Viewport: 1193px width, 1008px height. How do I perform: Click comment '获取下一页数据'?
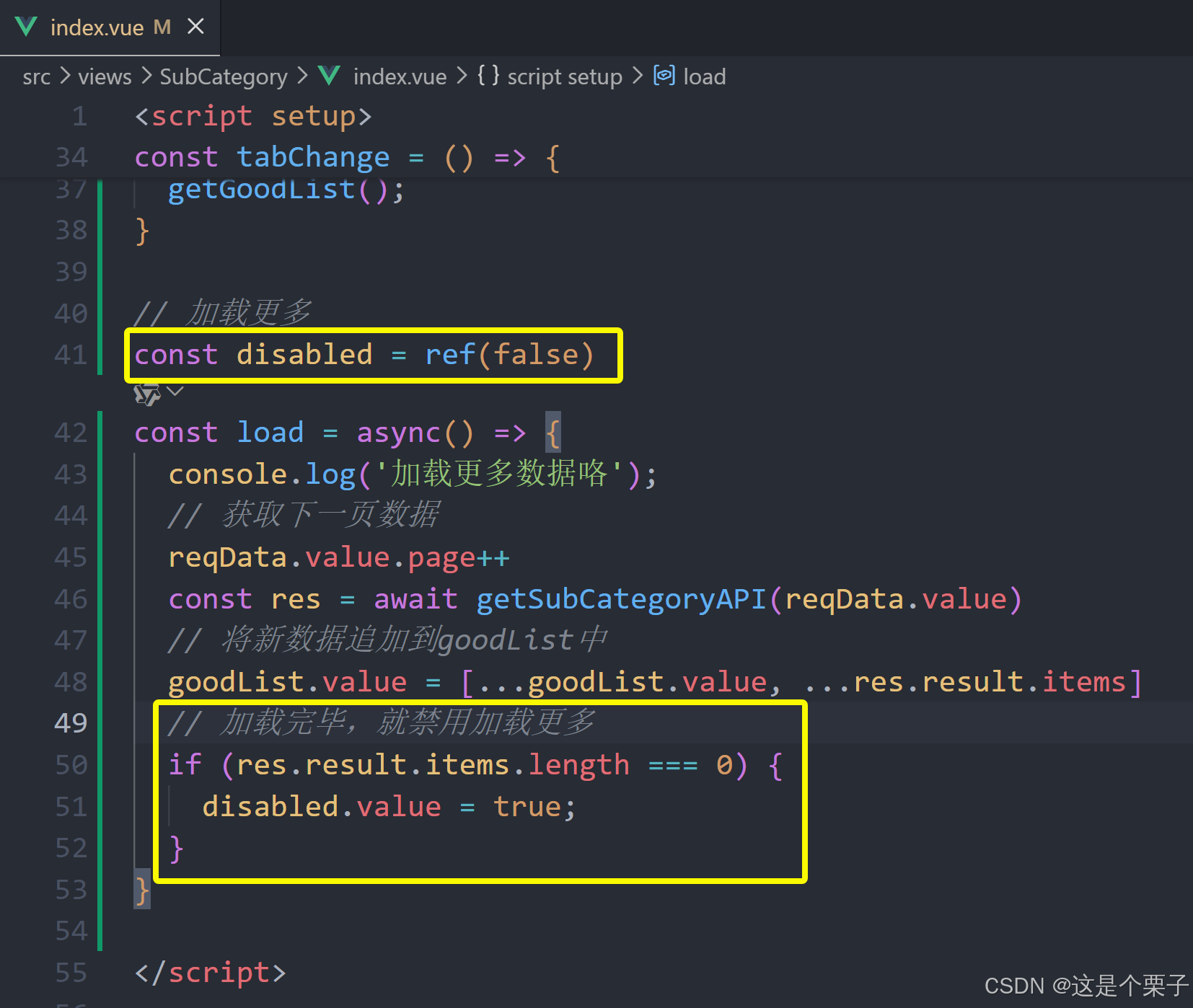[x=330, y=515]
